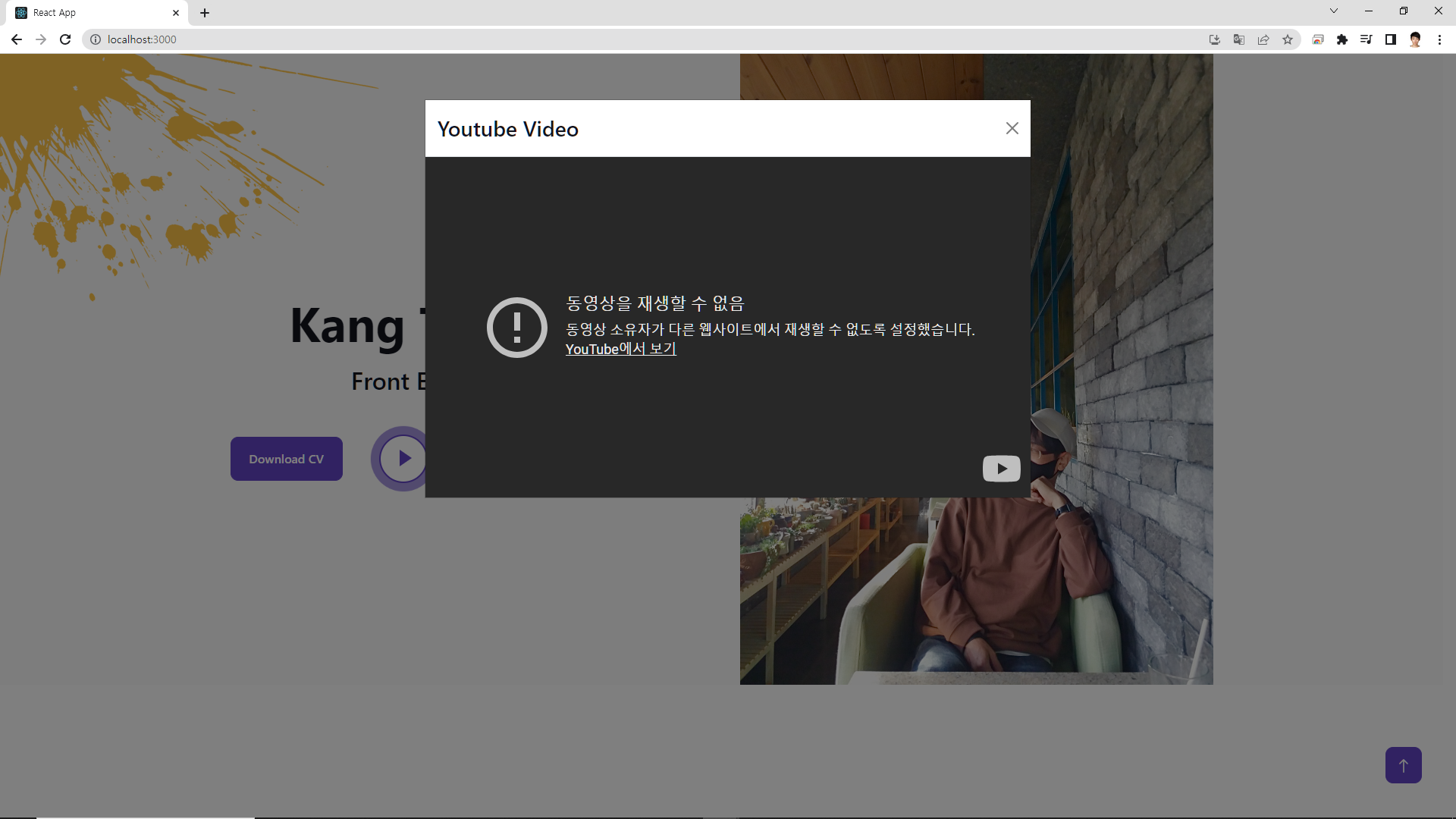
Task: Bookmark this page with the star icon
Action: (x=1288, y=39)
